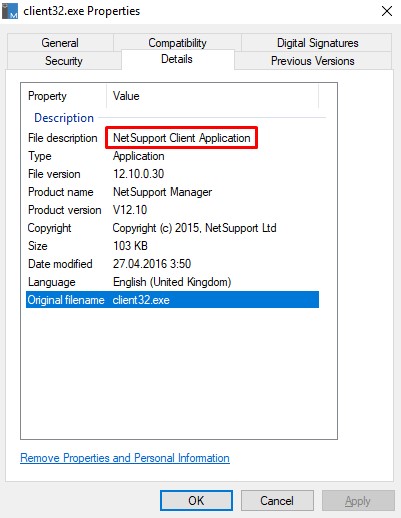Switch to the Security tab
401x518 pixels.
coord(64,61)
